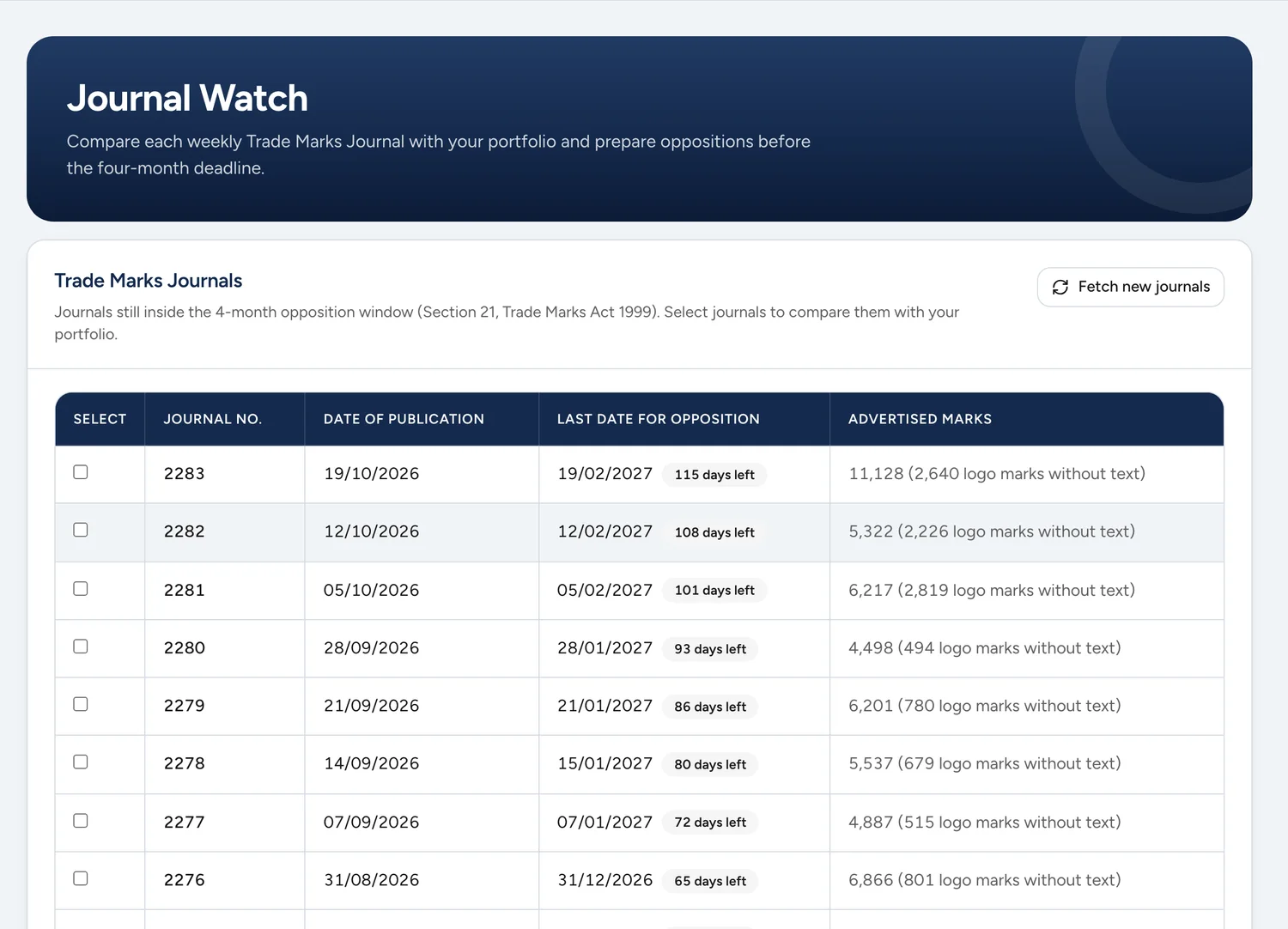Screen dimensions: 1288x929
Task: Click the 80 days left badge
Action: [x=710, y=764]
